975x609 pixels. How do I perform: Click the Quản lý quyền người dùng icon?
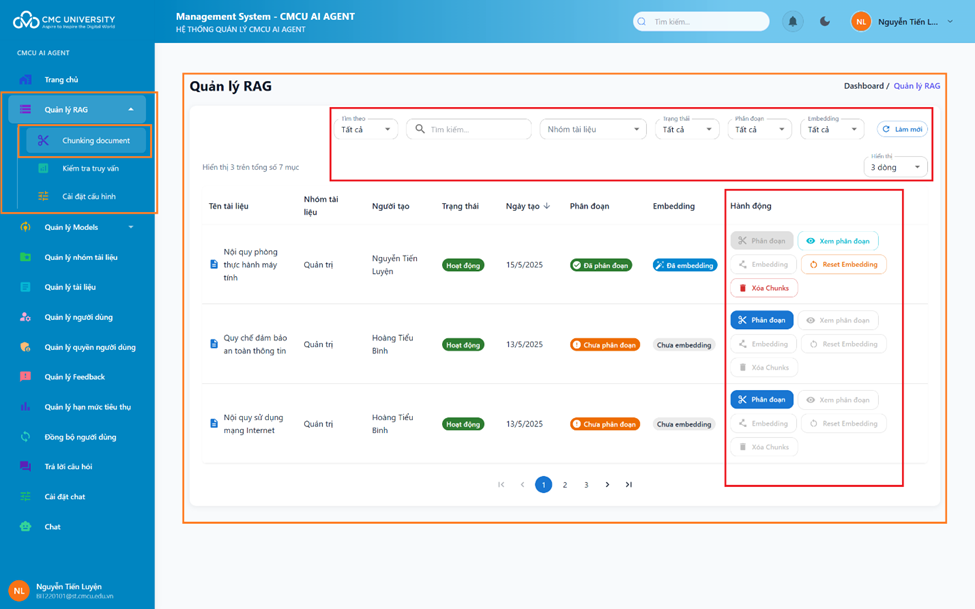point(26,347)
